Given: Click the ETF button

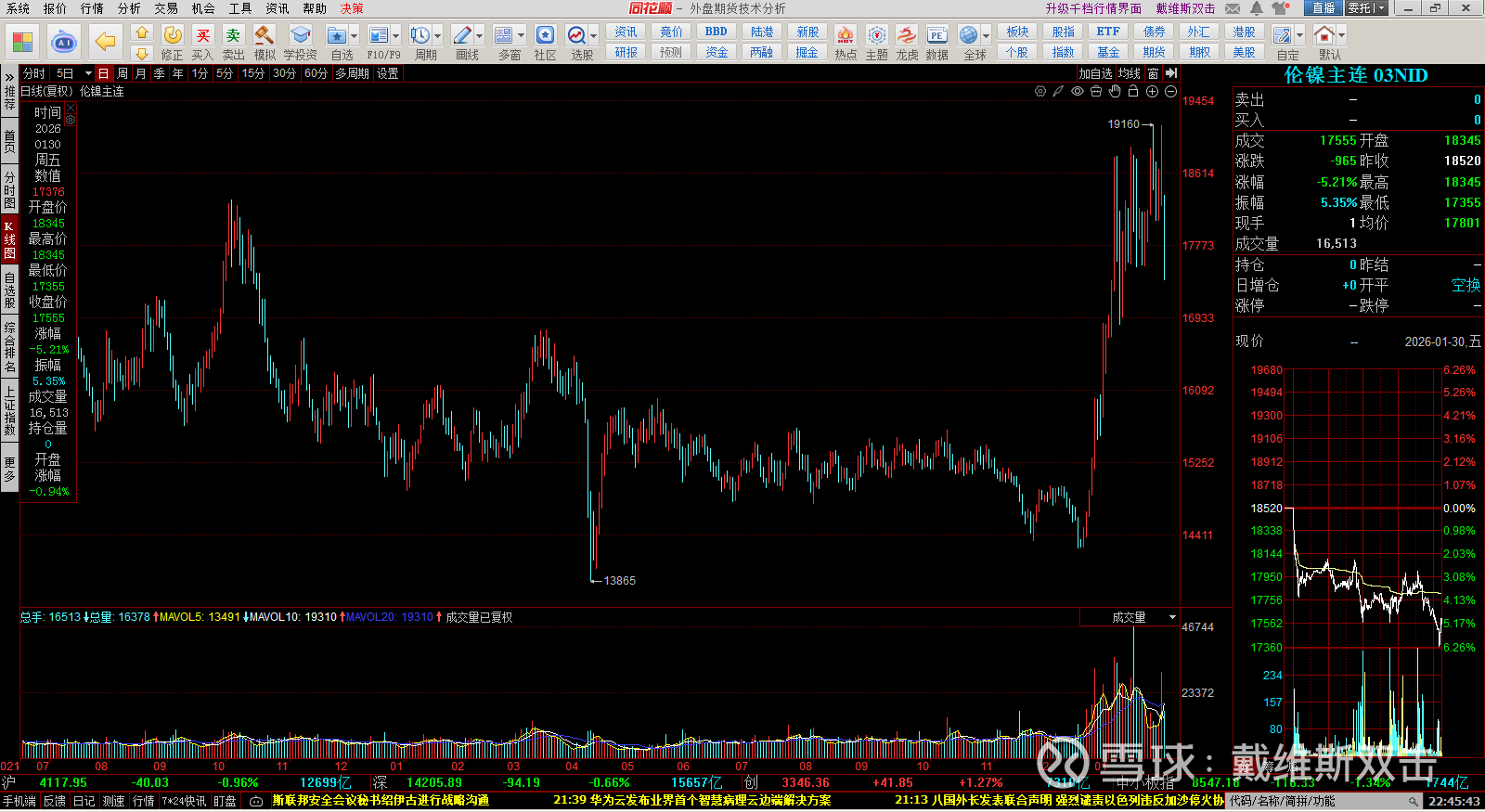Looking at the screenshot, I should [x=1108, y=32].
